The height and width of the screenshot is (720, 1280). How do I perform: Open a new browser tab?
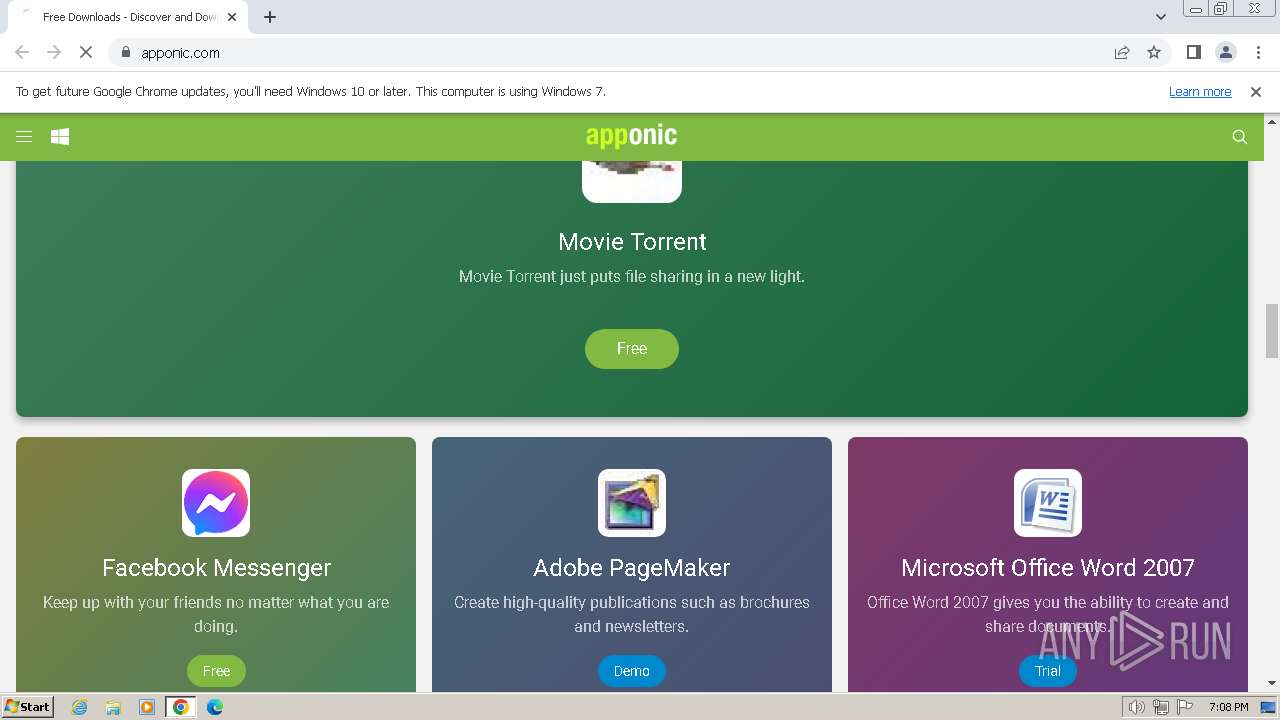pyautogui.click(x=270, y=17)
